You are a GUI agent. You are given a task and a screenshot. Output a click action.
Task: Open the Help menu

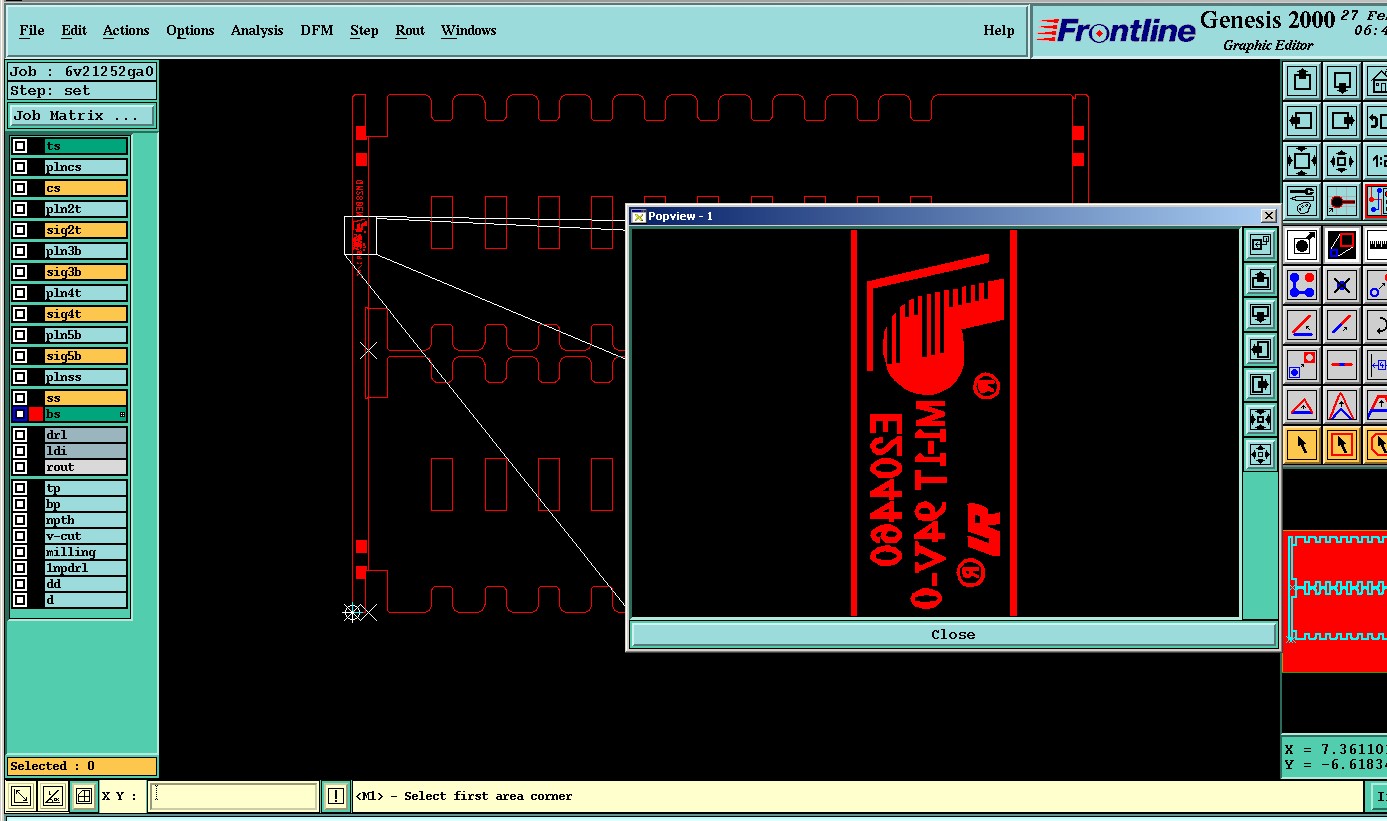(x=999, y=30)
